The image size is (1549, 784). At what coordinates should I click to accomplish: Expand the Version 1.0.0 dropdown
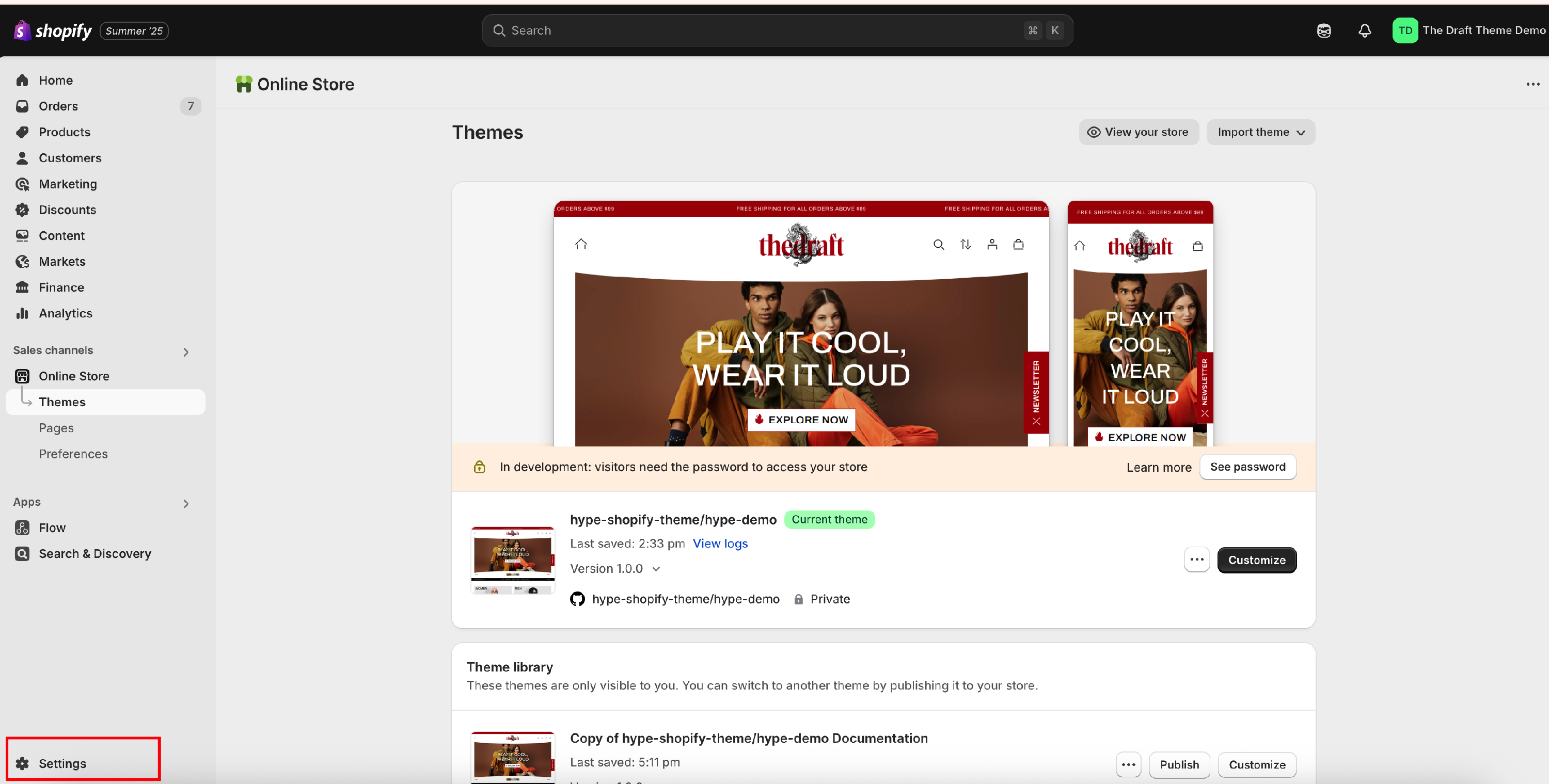(615, 568)
